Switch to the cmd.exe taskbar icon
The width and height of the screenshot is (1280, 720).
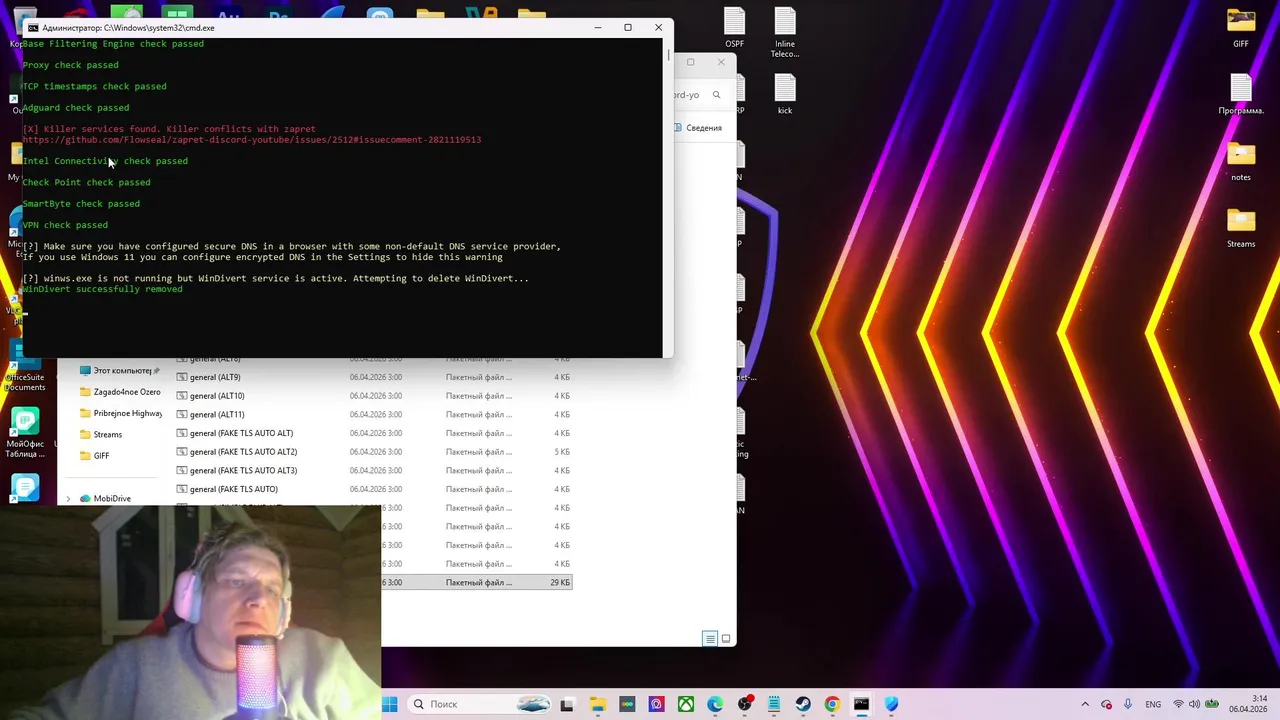coord(861,704)
